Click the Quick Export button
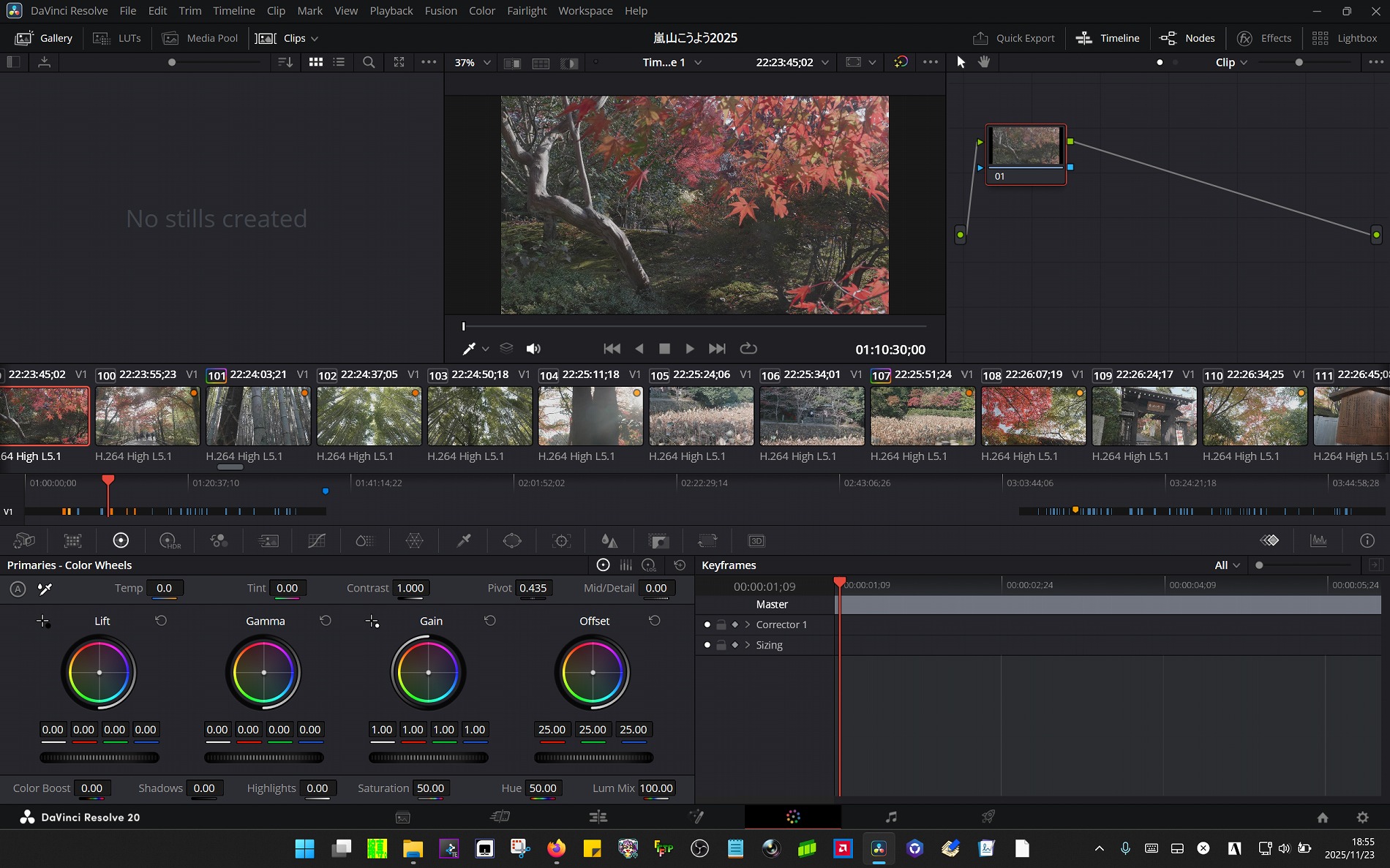 (1013, 38)
